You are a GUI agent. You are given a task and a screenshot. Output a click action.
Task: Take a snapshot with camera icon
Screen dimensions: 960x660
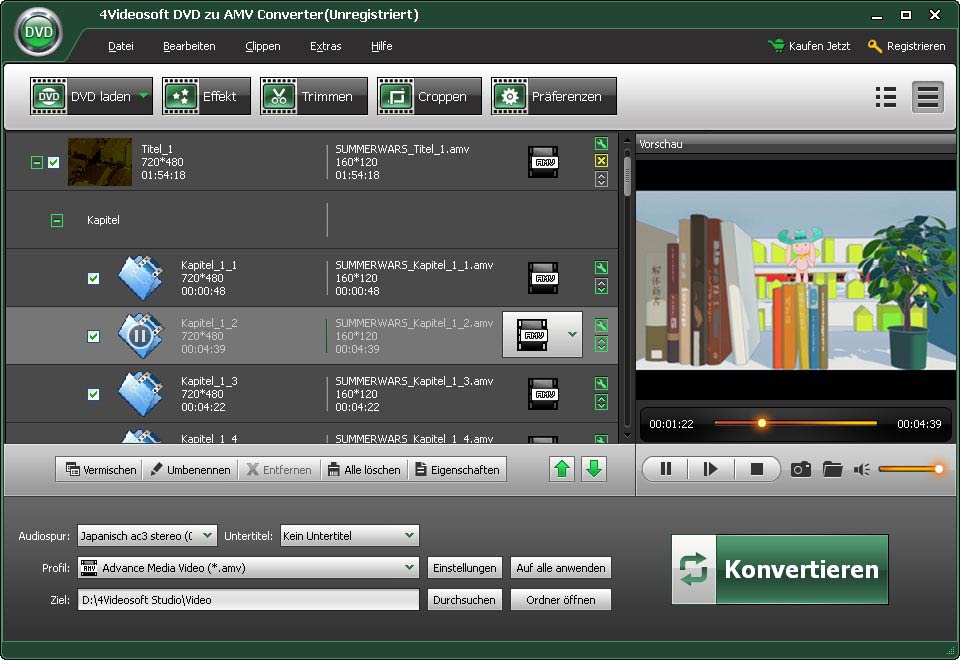pos(800,469)
